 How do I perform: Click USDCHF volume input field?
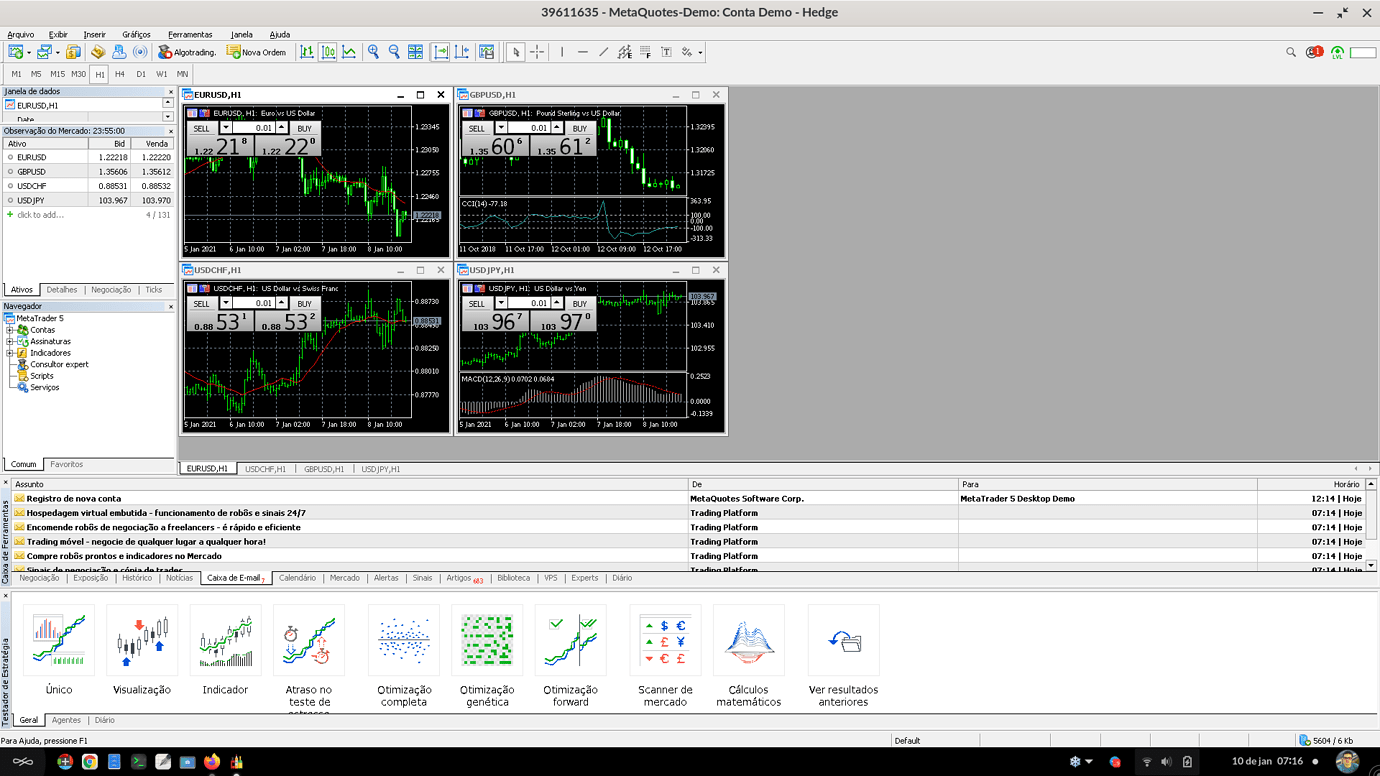click(x=254, y=304)
